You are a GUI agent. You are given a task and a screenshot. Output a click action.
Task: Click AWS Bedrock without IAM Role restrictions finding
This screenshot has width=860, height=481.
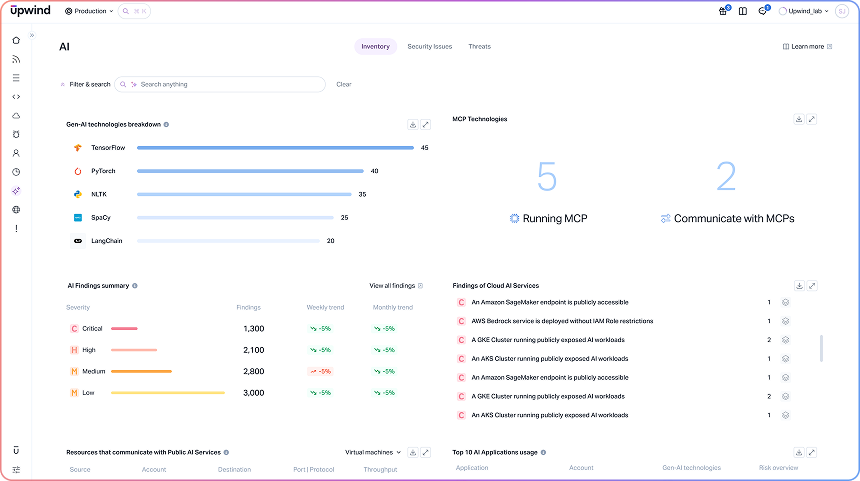562,321
